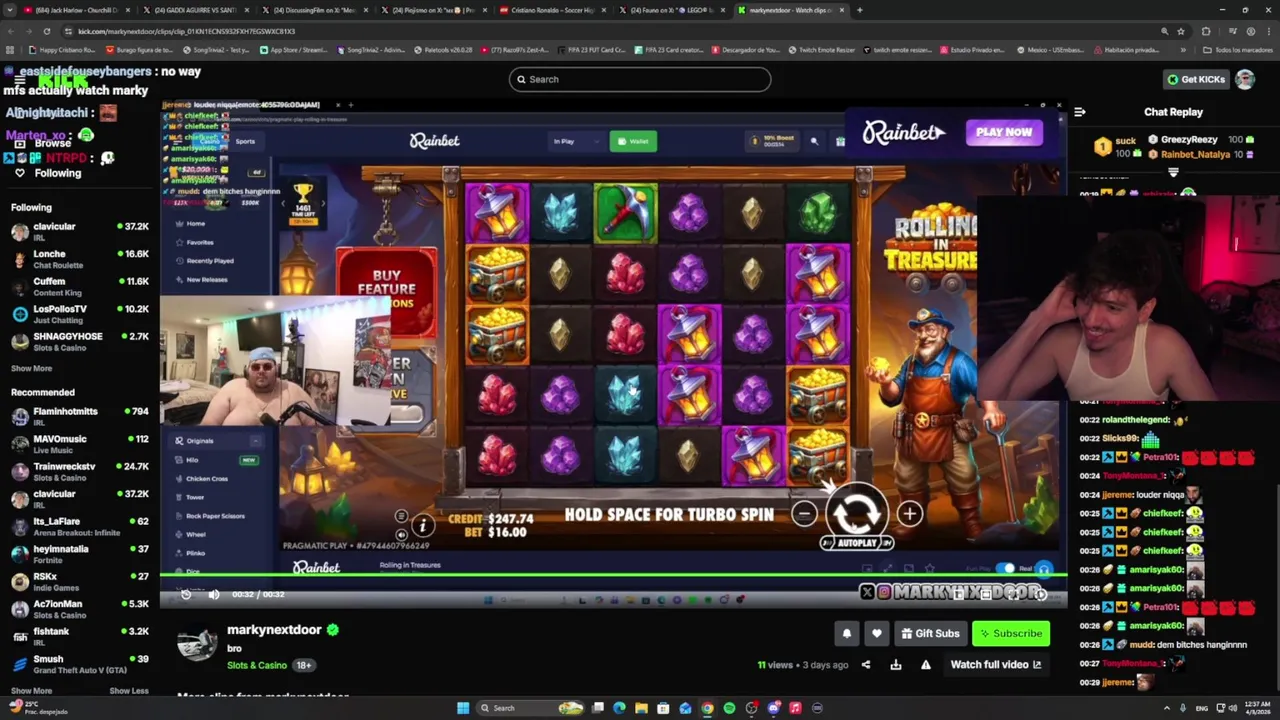
Task: Click the Kick search input field
Action: pyautogui.click(x=640, y=79)
